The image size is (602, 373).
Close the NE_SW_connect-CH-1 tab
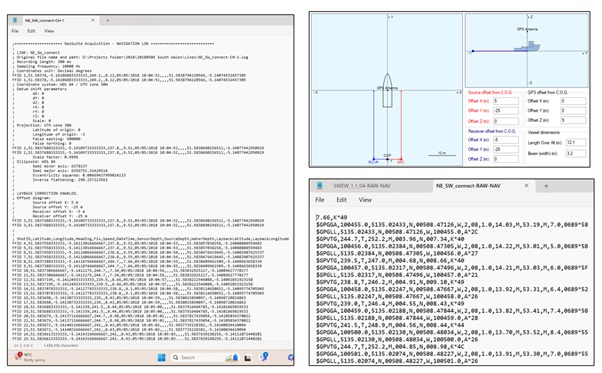(x=93, y=20)
